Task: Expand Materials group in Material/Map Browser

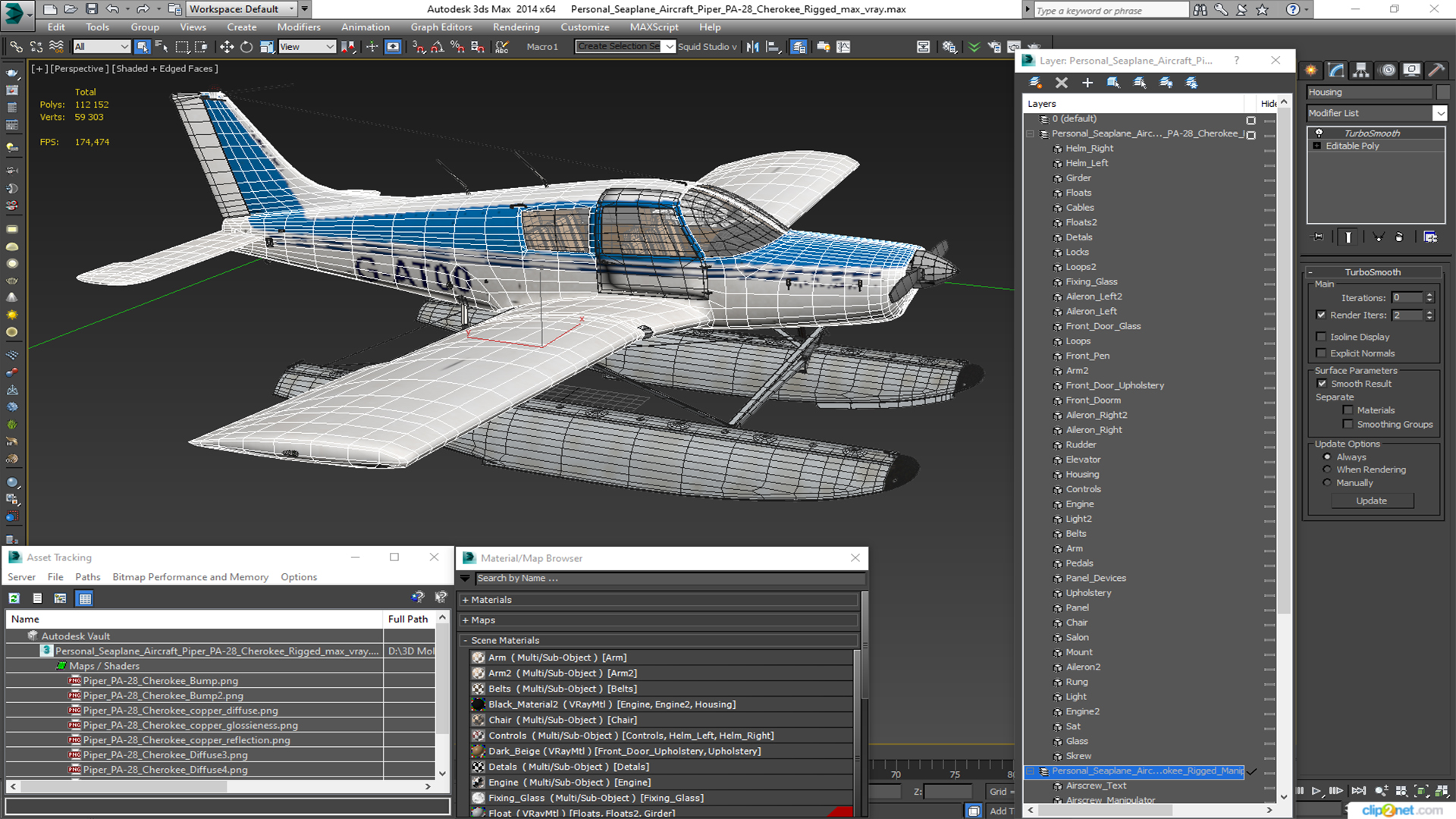Action: 465,600
